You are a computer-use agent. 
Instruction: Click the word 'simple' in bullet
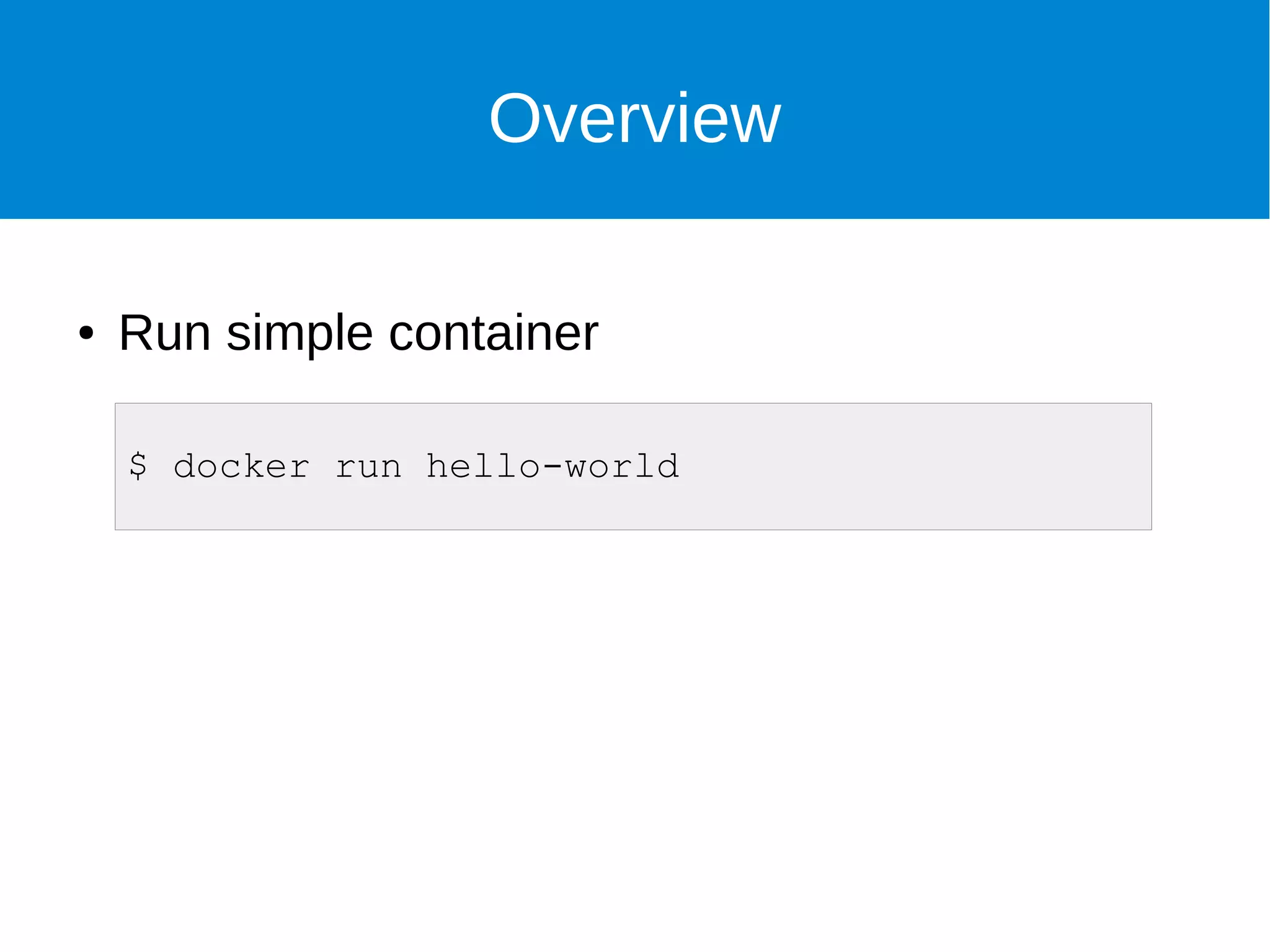(x=300, y=335)
